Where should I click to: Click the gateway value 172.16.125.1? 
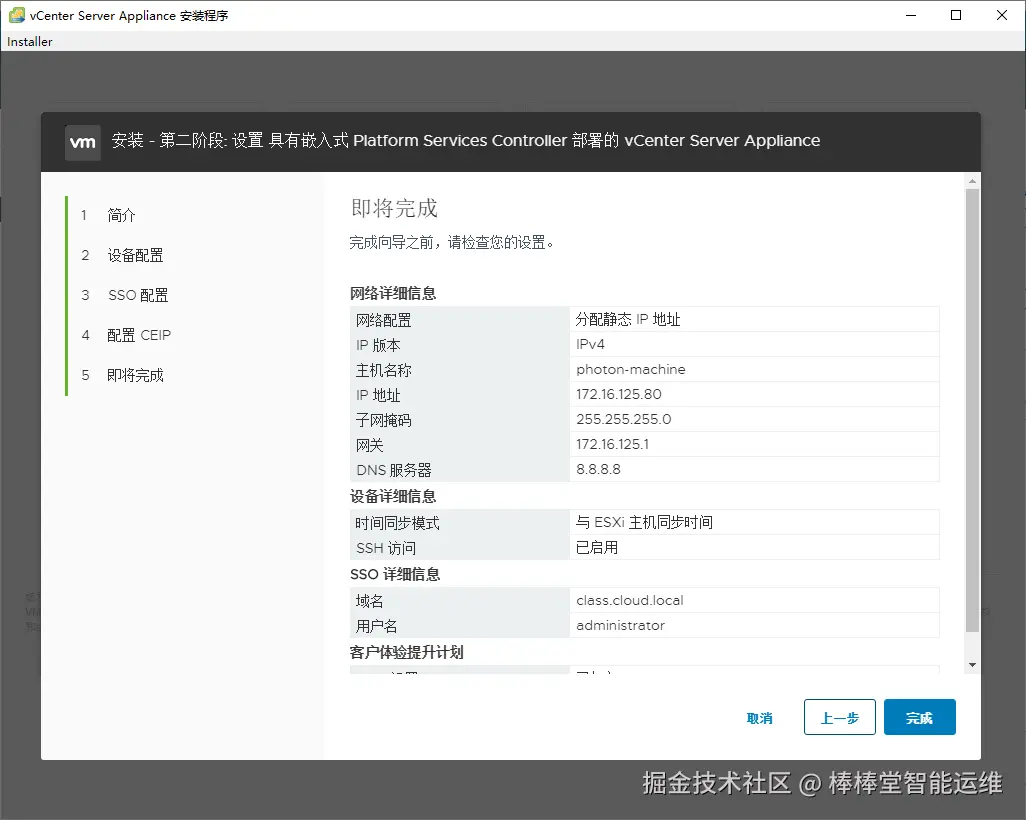point(612,444)
